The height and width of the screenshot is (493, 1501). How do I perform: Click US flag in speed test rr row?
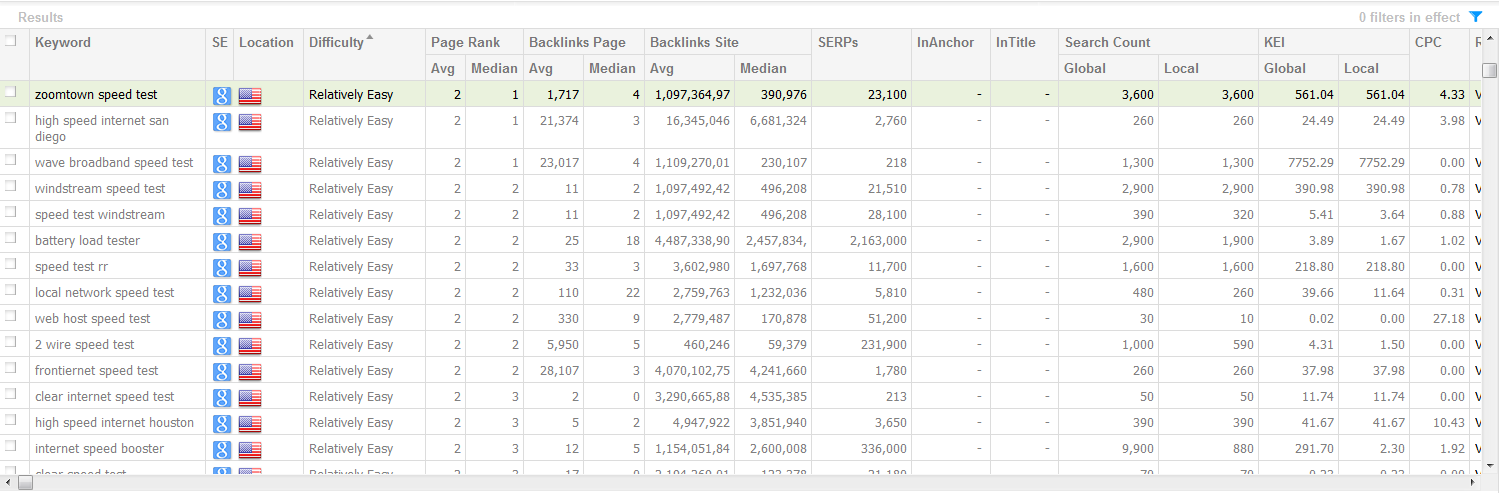pyautogui.click(x=250, y=268)
